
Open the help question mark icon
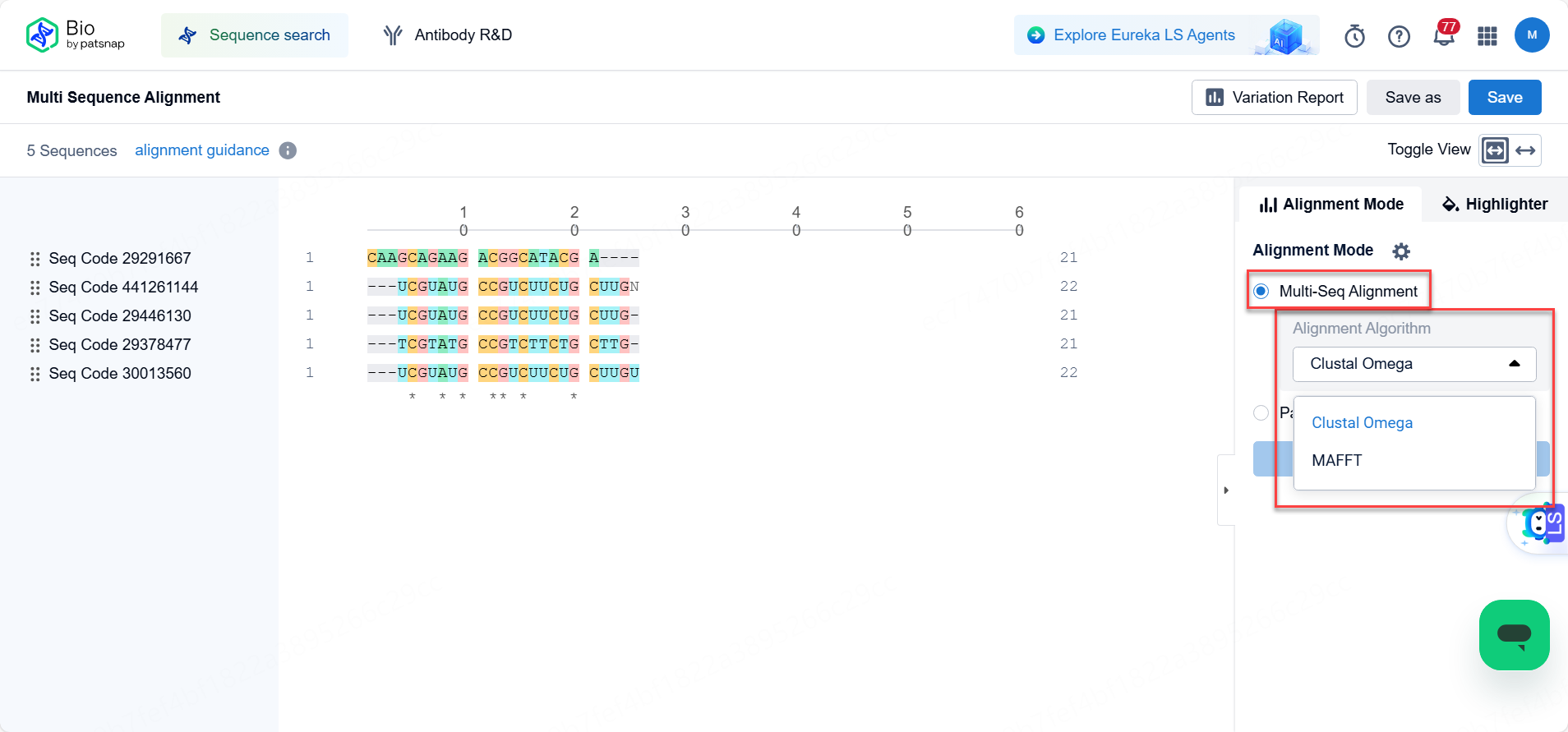point(1399,36)
